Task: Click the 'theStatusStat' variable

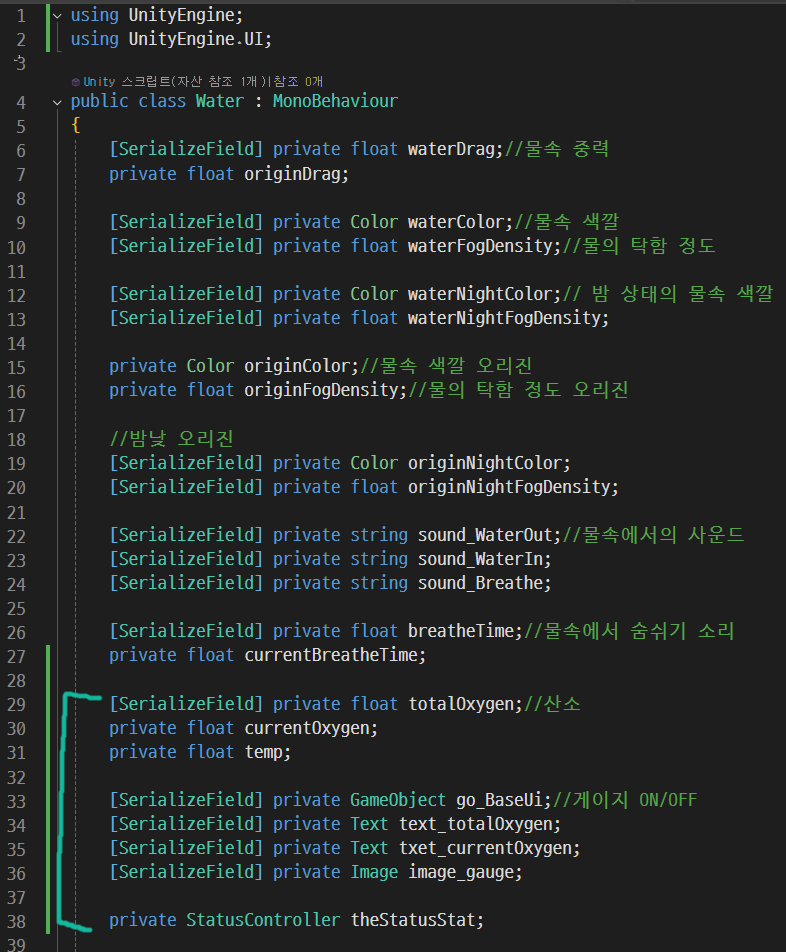Action: tap(413, 920)
